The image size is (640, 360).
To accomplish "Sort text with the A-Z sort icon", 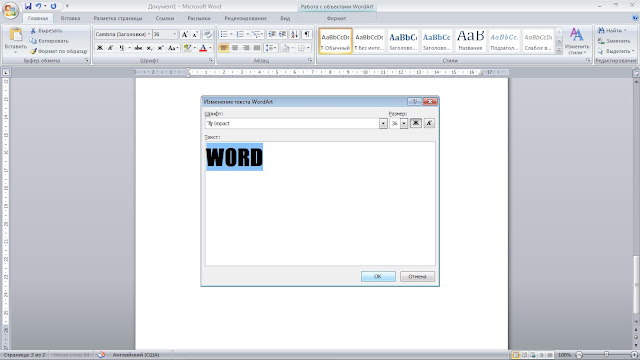I will click(295, 35).
